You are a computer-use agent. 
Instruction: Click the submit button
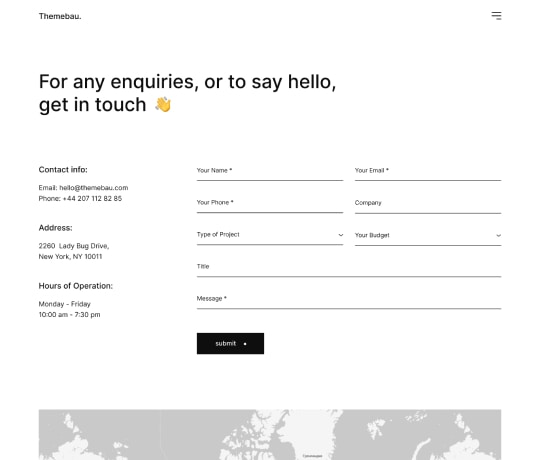point(230,343)
